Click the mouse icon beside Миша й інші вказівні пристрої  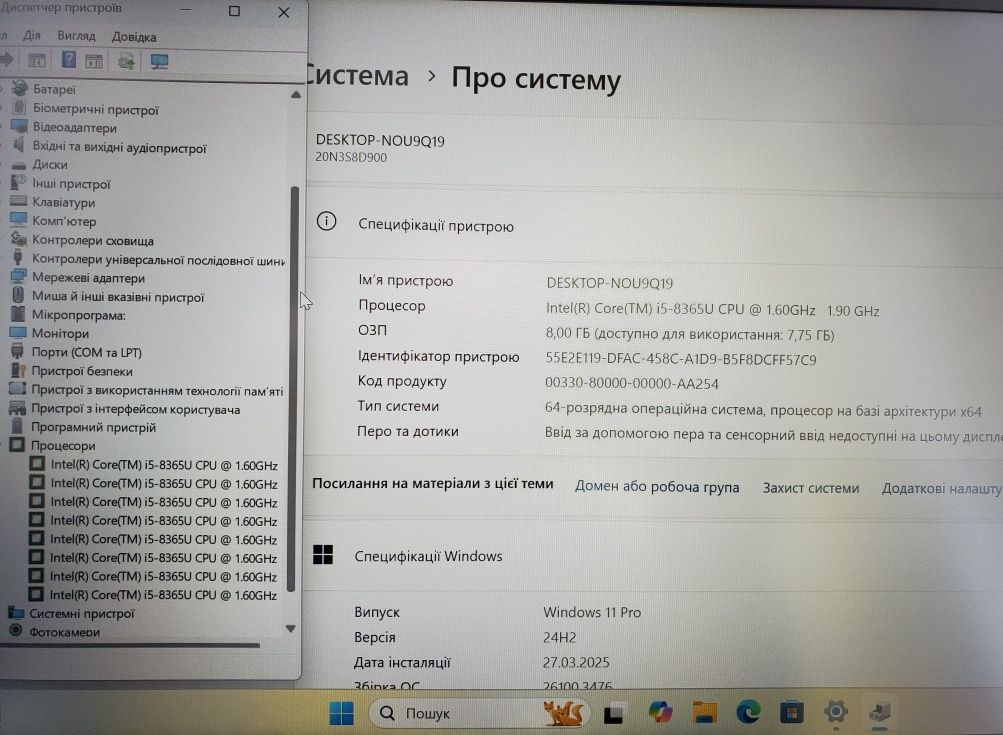pos(19,295)
